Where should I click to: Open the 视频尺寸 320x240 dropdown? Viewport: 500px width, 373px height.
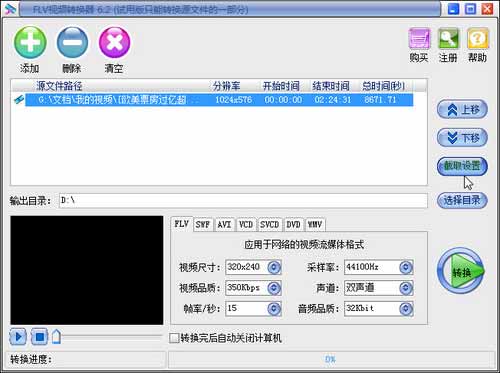[274, 267]
